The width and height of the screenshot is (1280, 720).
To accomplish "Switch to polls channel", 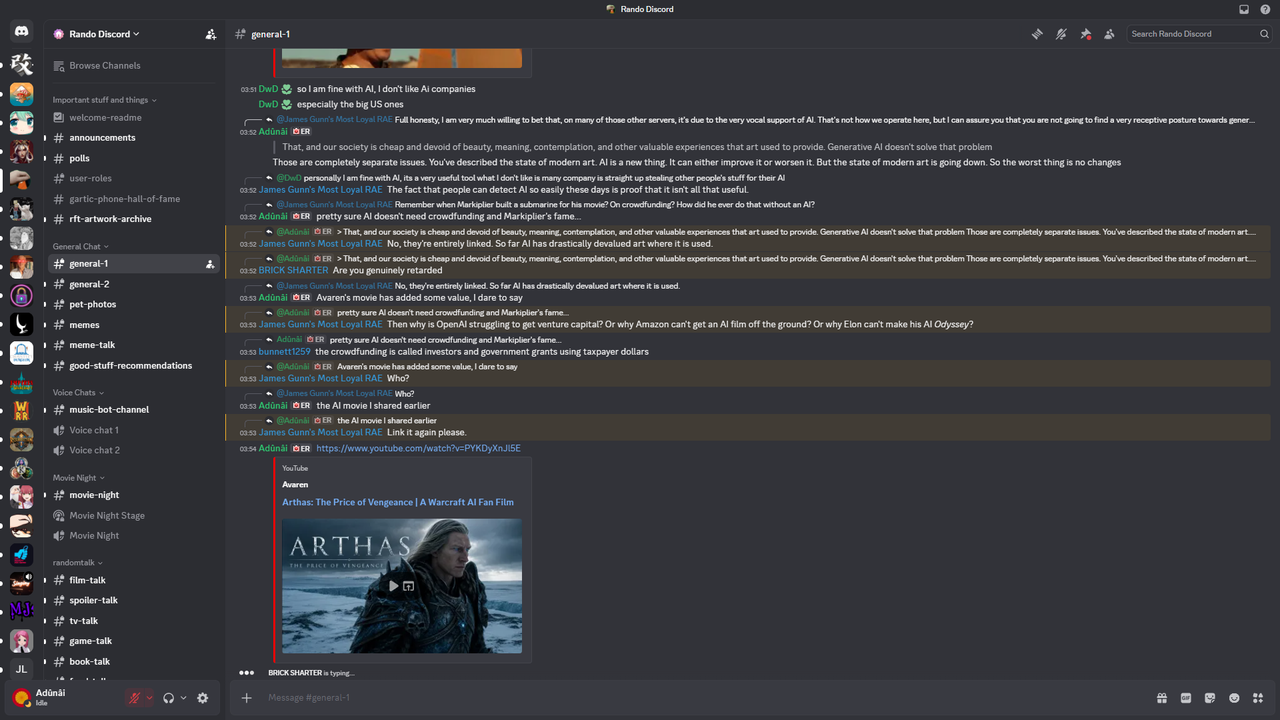I will click(133, 158).
